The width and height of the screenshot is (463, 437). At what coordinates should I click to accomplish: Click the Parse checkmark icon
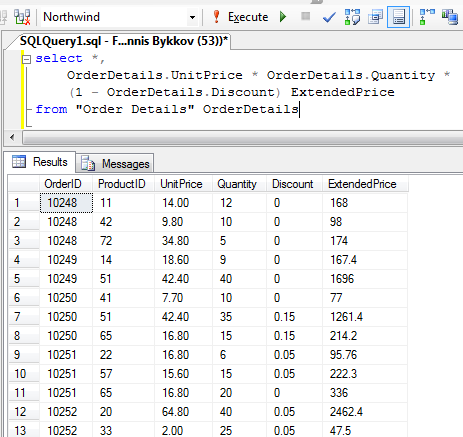329,17
